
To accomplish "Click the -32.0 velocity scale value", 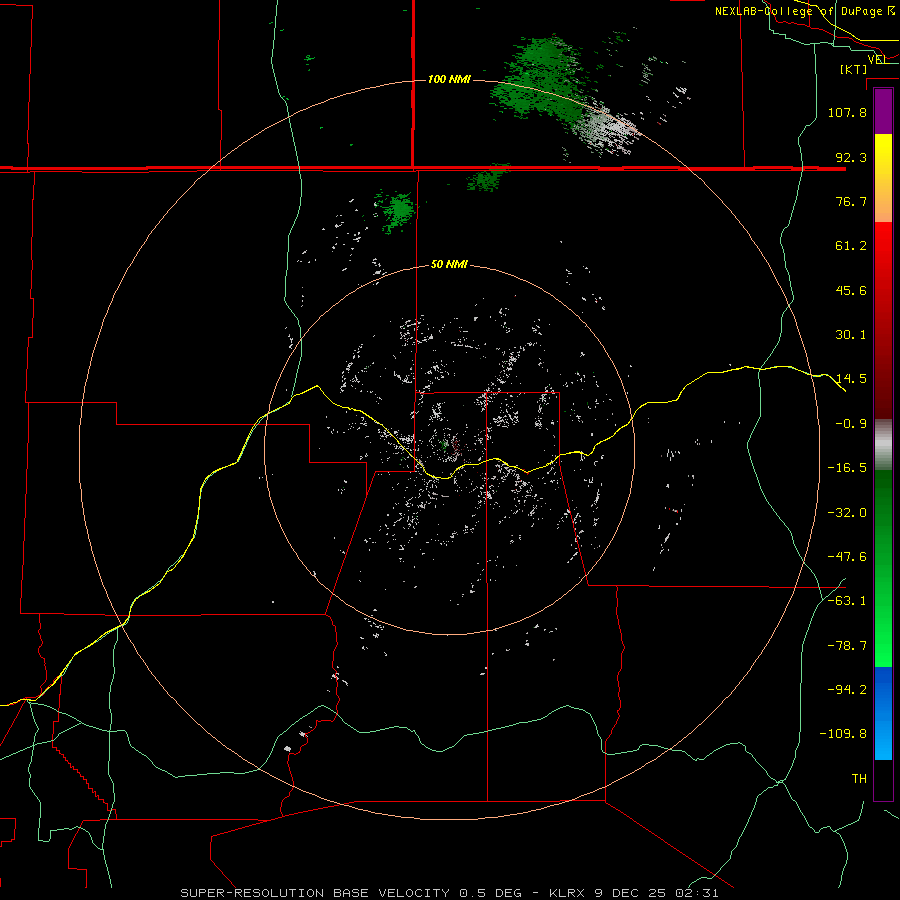I will click(x=847, y=513).
